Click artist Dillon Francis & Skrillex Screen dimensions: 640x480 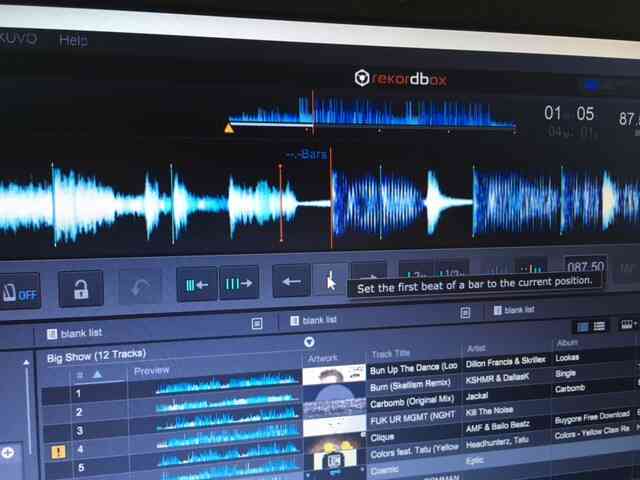click(x=505, y=361)
